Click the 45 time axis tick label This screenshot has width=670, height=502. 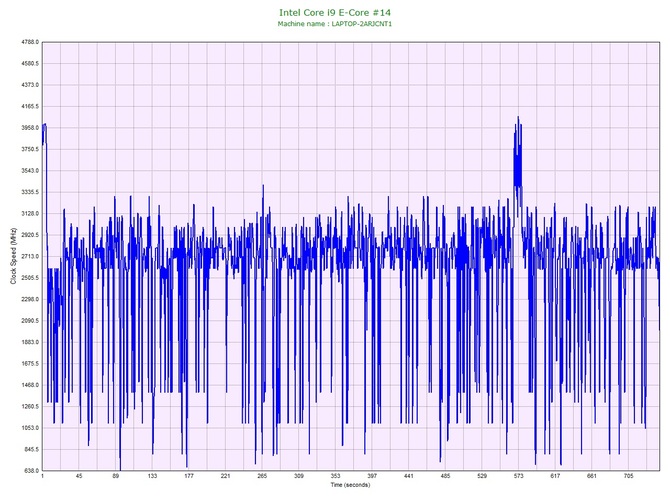point(79,476)
